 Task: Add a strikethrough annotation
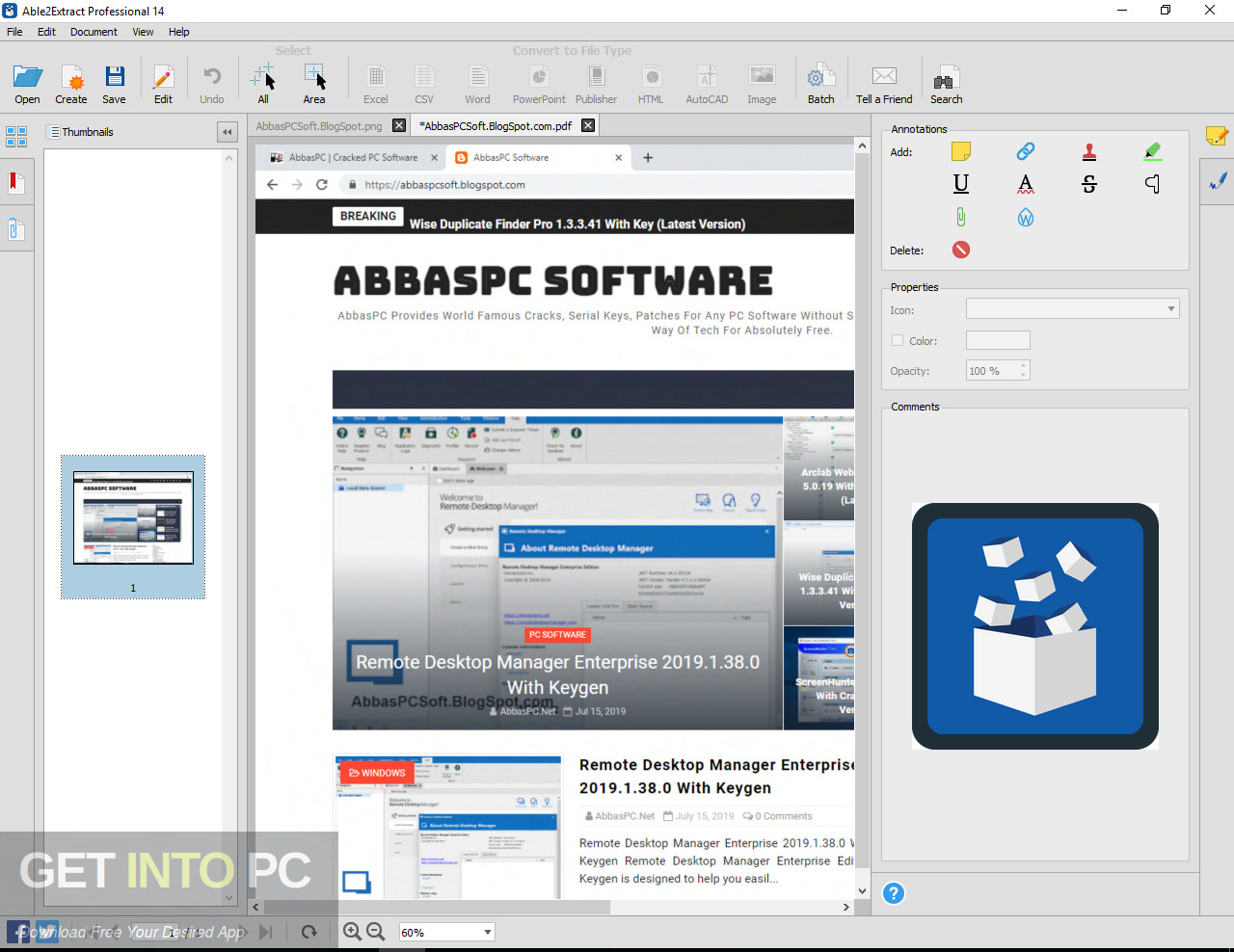pyautogui.click(x=1089, y=184)
